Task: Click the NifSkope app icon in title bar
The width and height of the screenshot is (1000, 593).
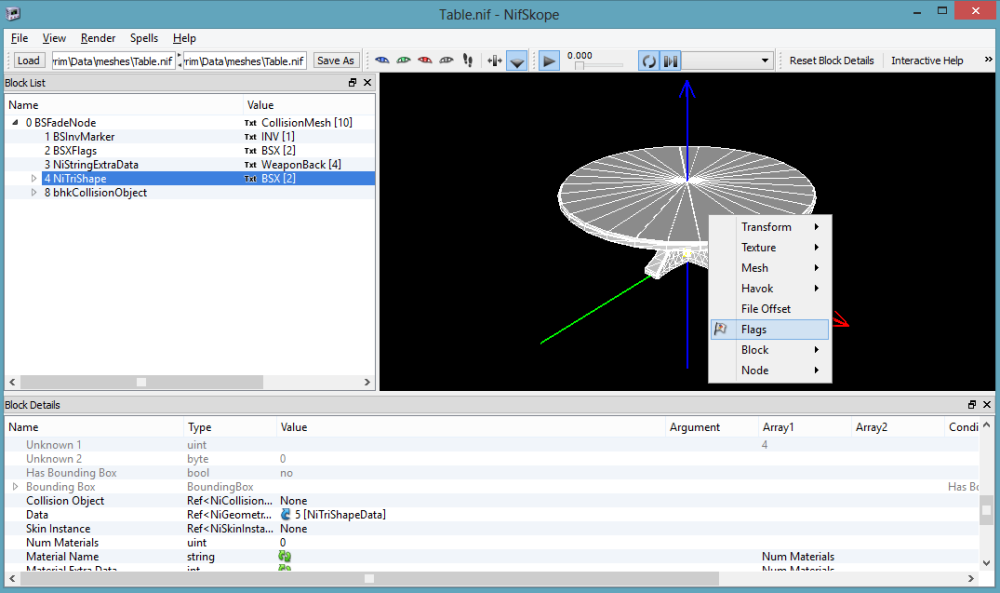Action: pyautogui.click(x=13, y=13)
